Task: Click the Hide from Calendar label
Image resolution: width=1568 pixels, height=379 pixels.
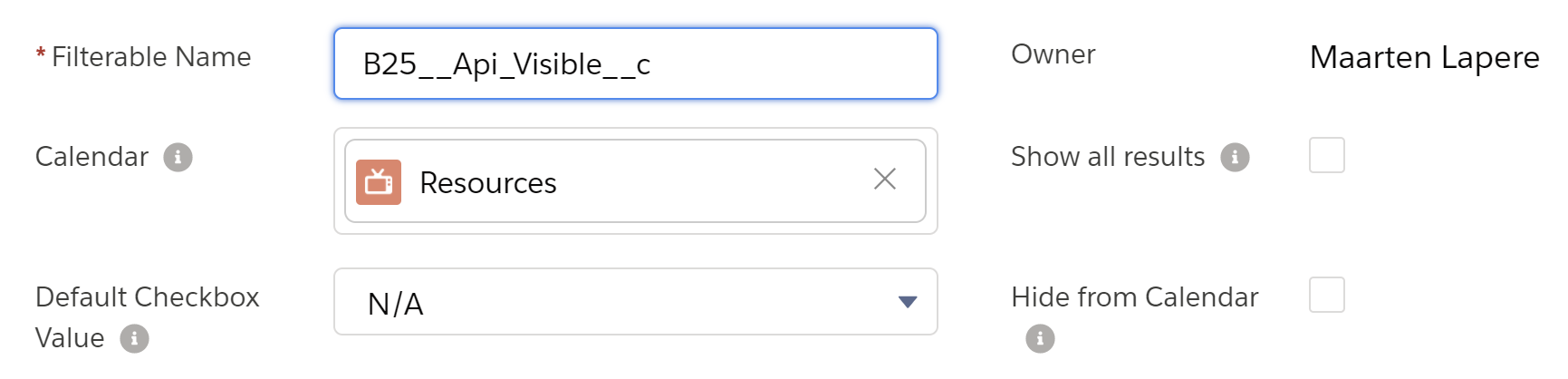Action: coord(1134,297)
